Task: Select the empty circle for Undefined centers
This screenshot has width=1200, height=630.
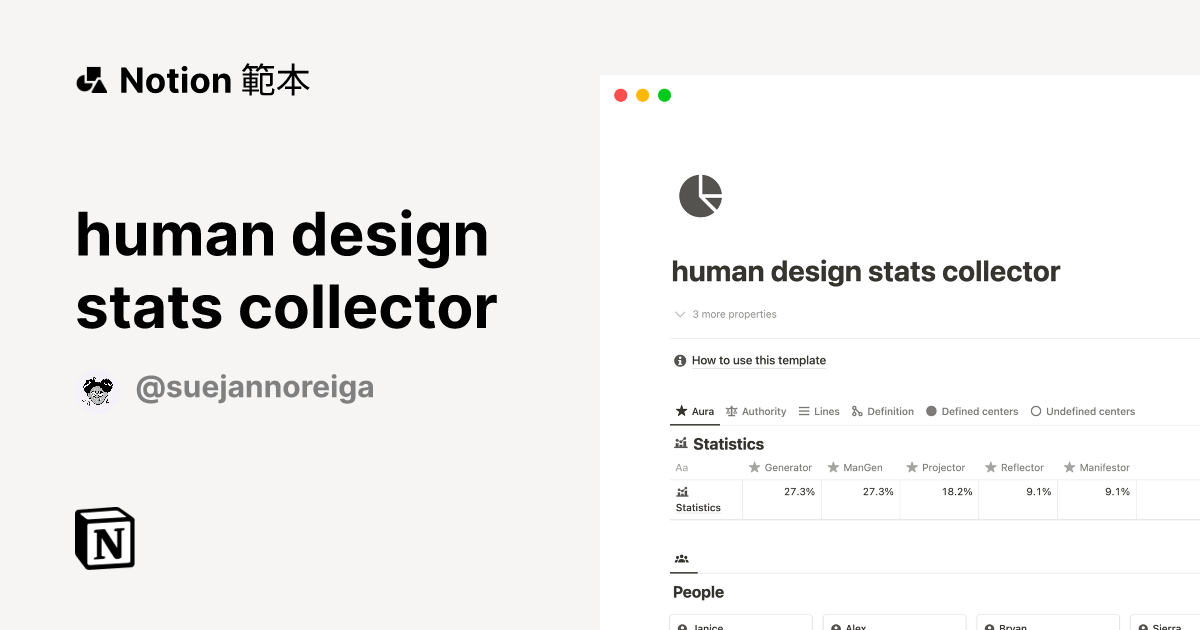Action: [1036, 410]
